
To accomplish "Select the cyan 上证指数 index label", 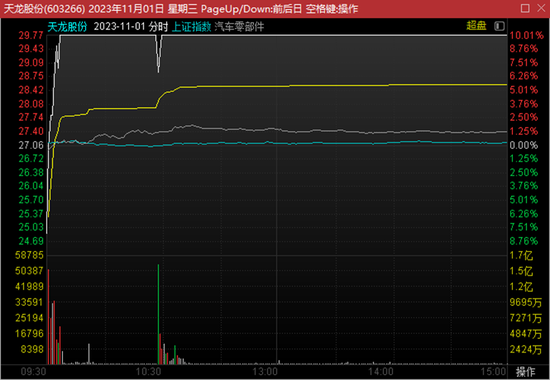I will click(x=192, y=27).
